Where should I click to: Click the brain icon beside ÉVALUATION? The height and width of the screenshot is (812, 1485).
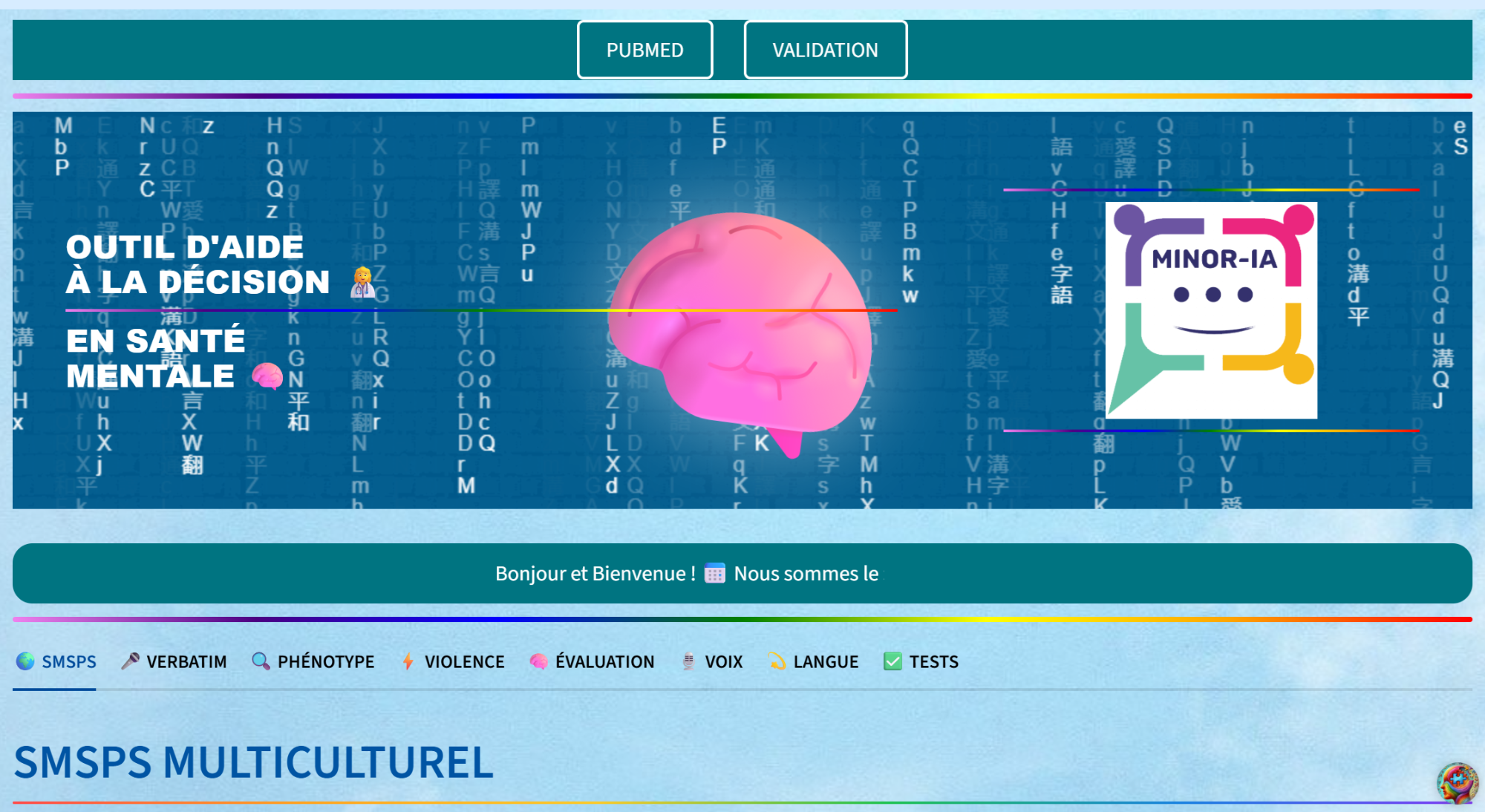pyautogui.click(x=538, y=661)
